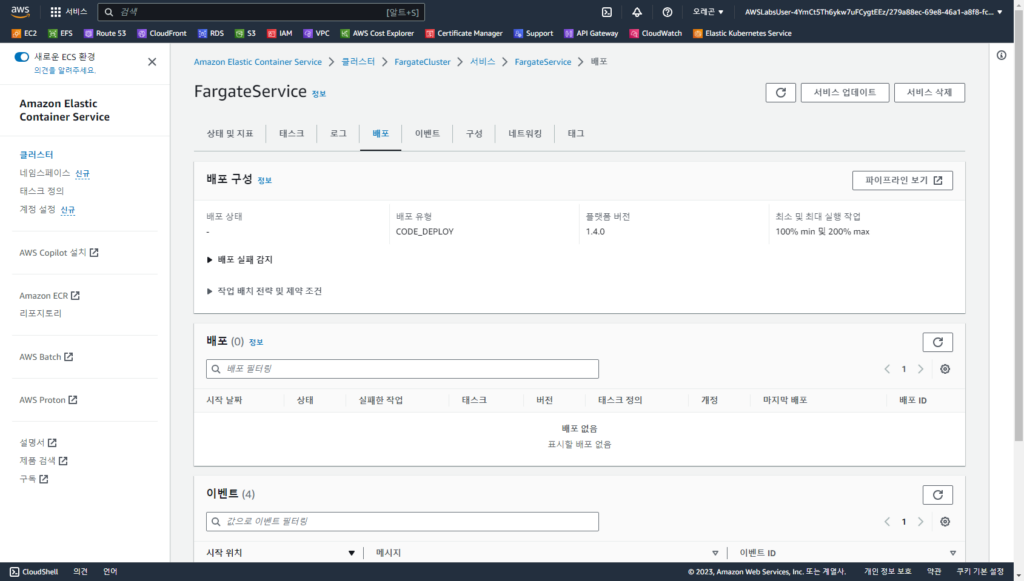Viewport: 1024px width, 581px height.
Task: Open IAM bookmark shortcut
Action: pos(280,33)
